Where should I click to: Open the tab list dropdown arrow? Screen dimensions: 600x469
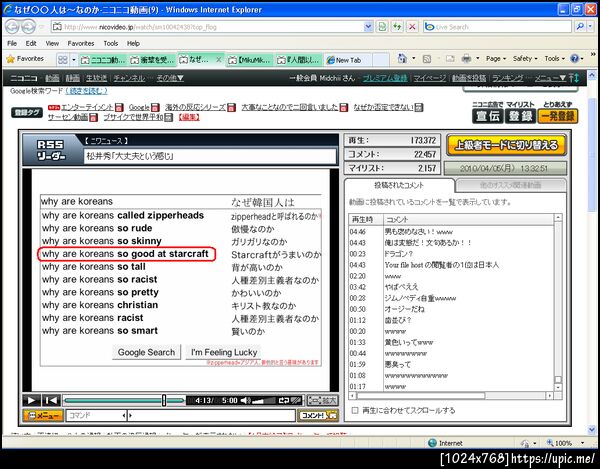click(x=73, y=60)
